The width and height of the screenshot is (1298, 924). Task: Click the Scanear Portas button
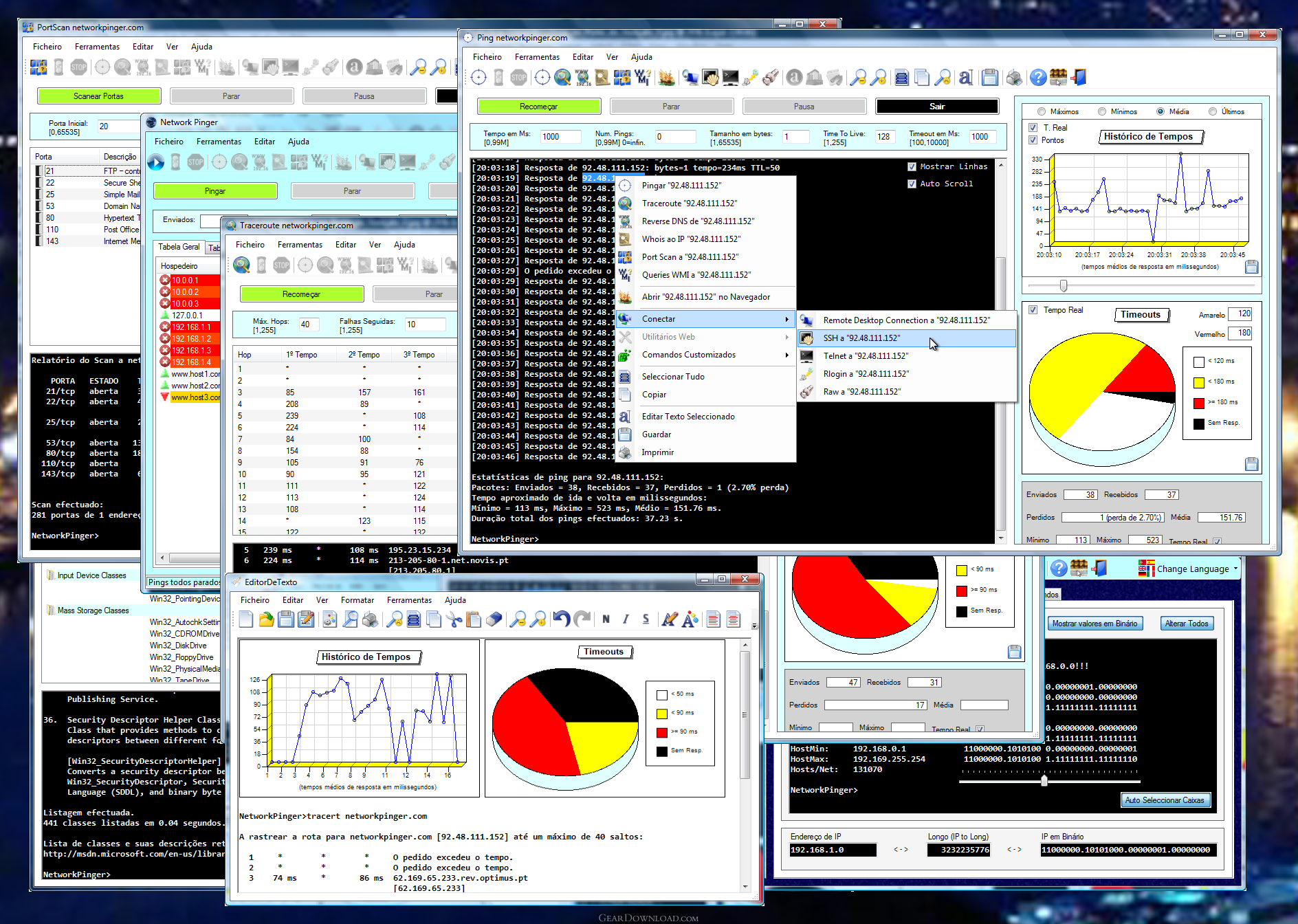99,96
